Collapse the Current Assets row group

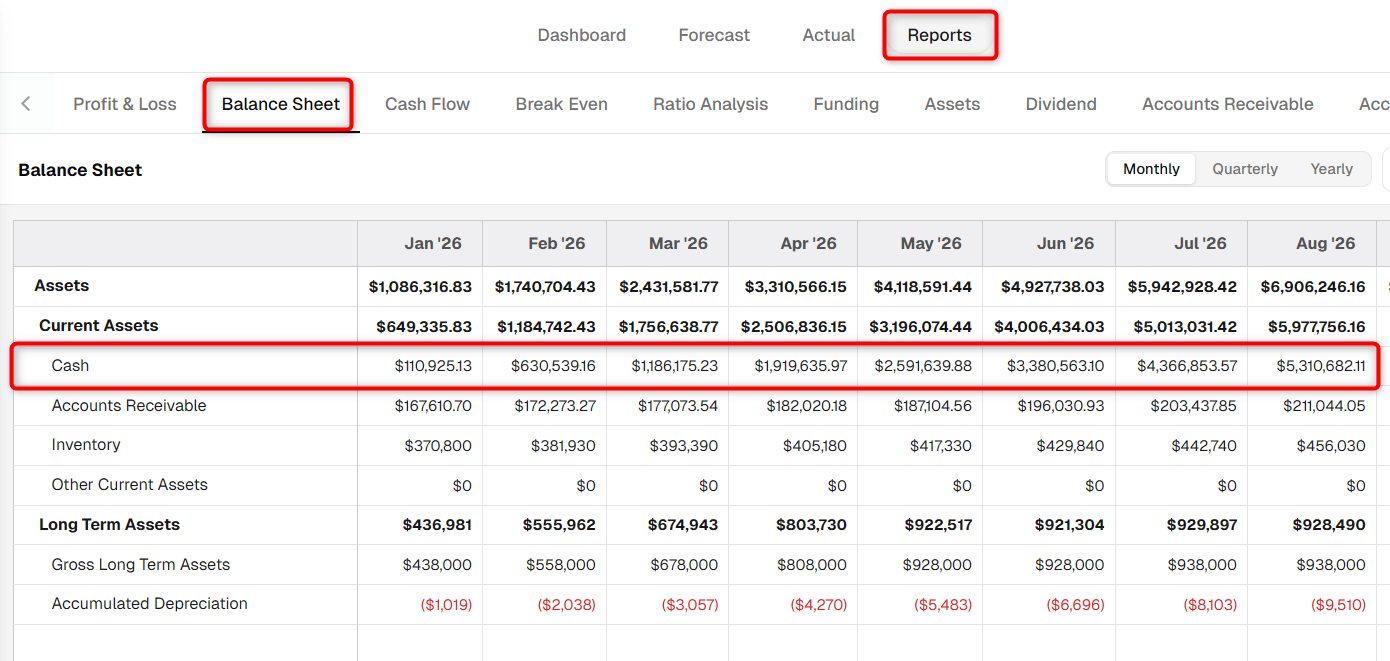point(98,326)
